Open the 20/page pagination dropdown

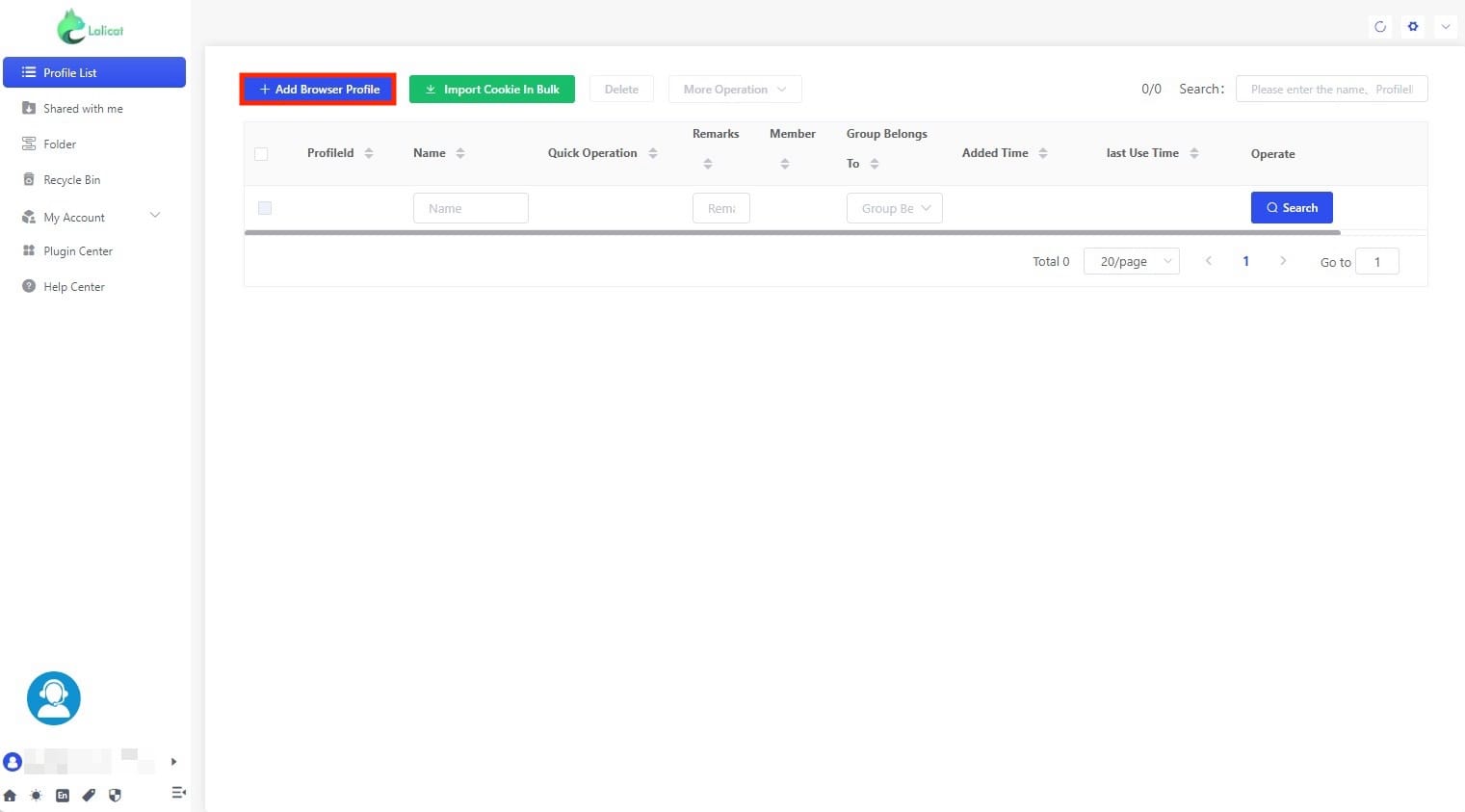point(1131,261)
